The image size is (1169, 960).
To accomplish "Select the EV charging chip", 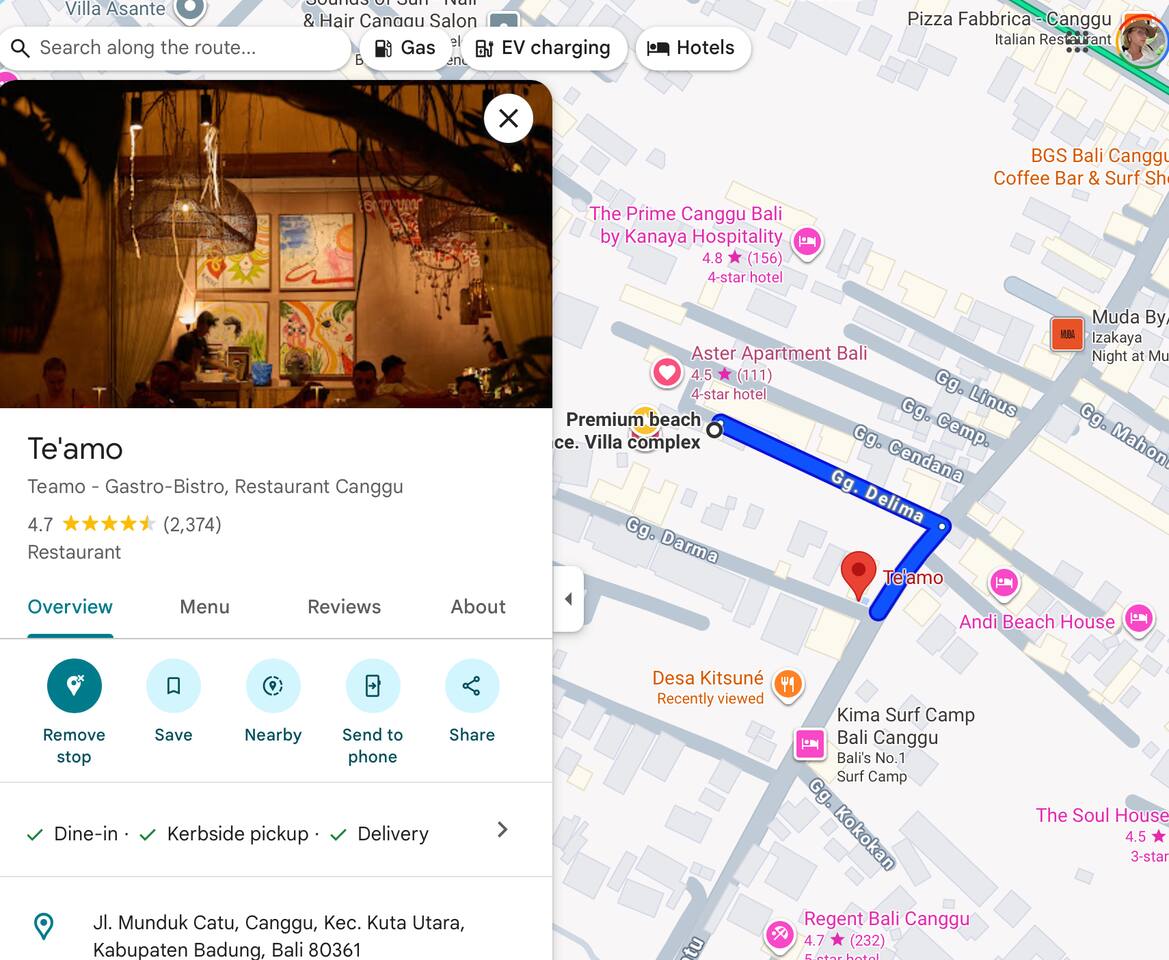I will (543, 48).
